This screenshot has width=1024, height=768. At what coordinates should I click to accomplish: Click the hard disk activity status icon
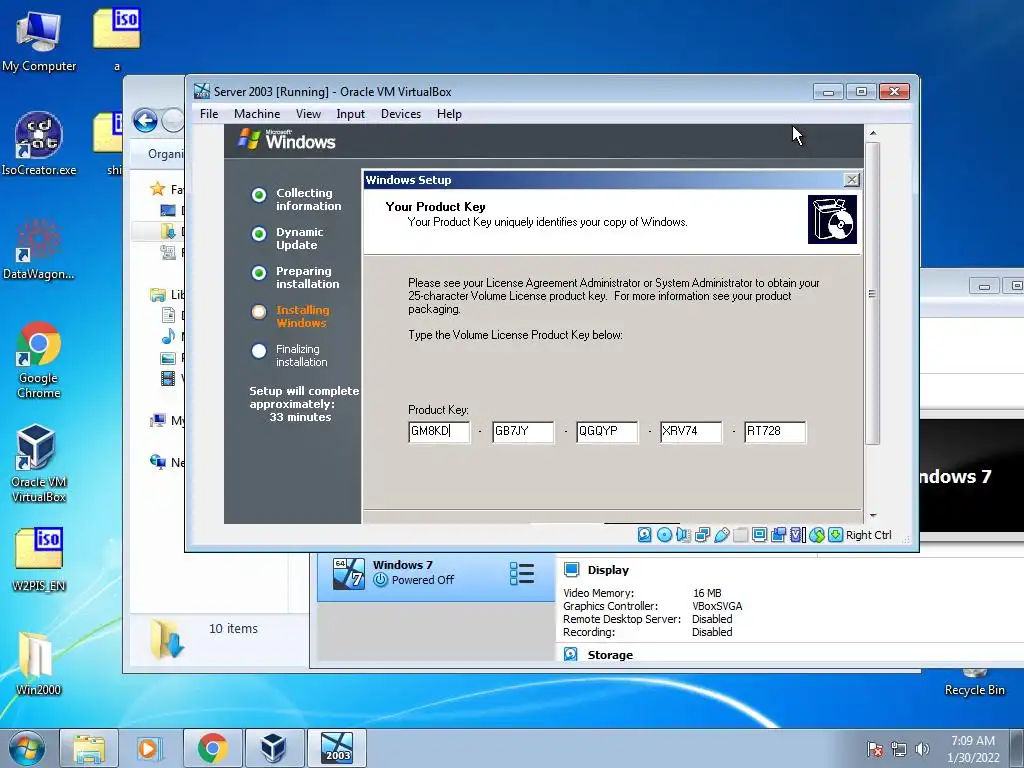pos(645,535)
